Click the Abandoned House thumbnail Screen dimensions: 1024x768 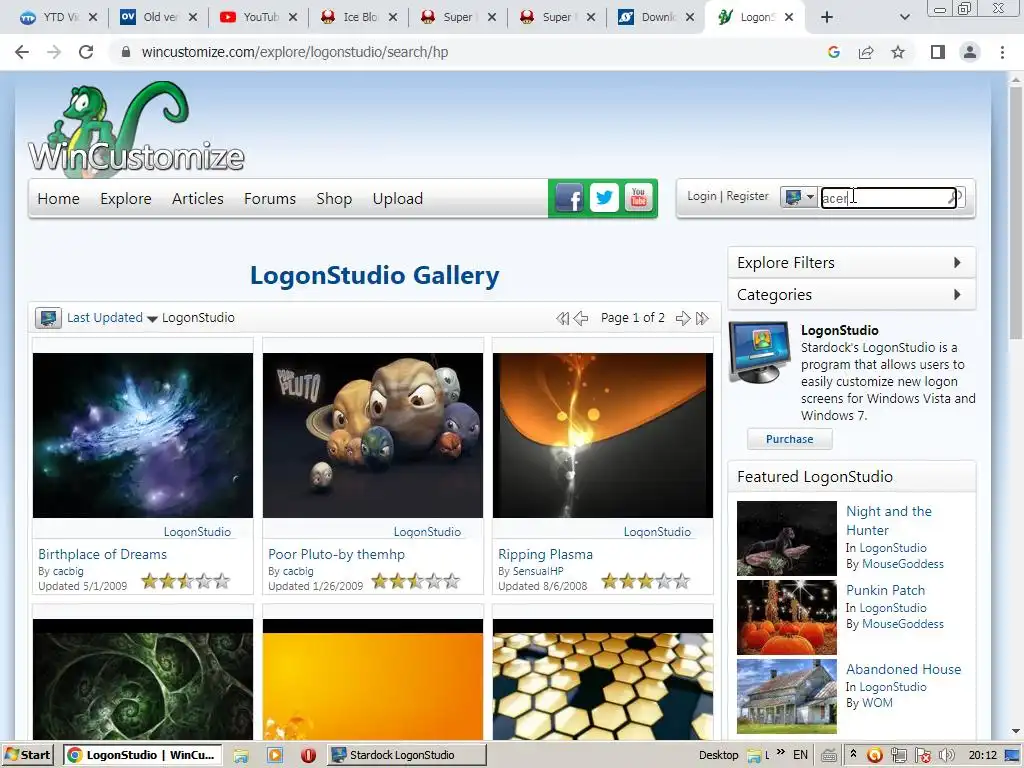(x=787, y=696)
